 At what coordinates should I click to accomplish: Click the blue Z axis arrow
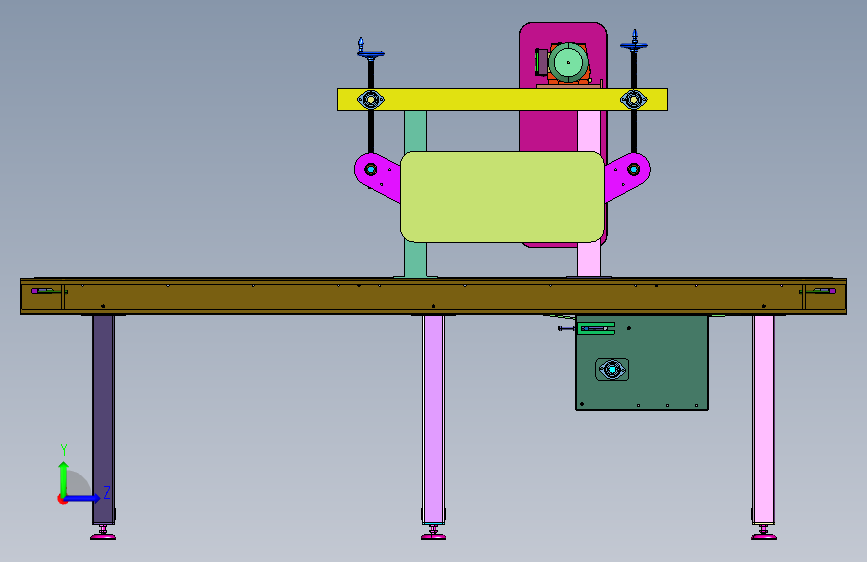(83, 498)
